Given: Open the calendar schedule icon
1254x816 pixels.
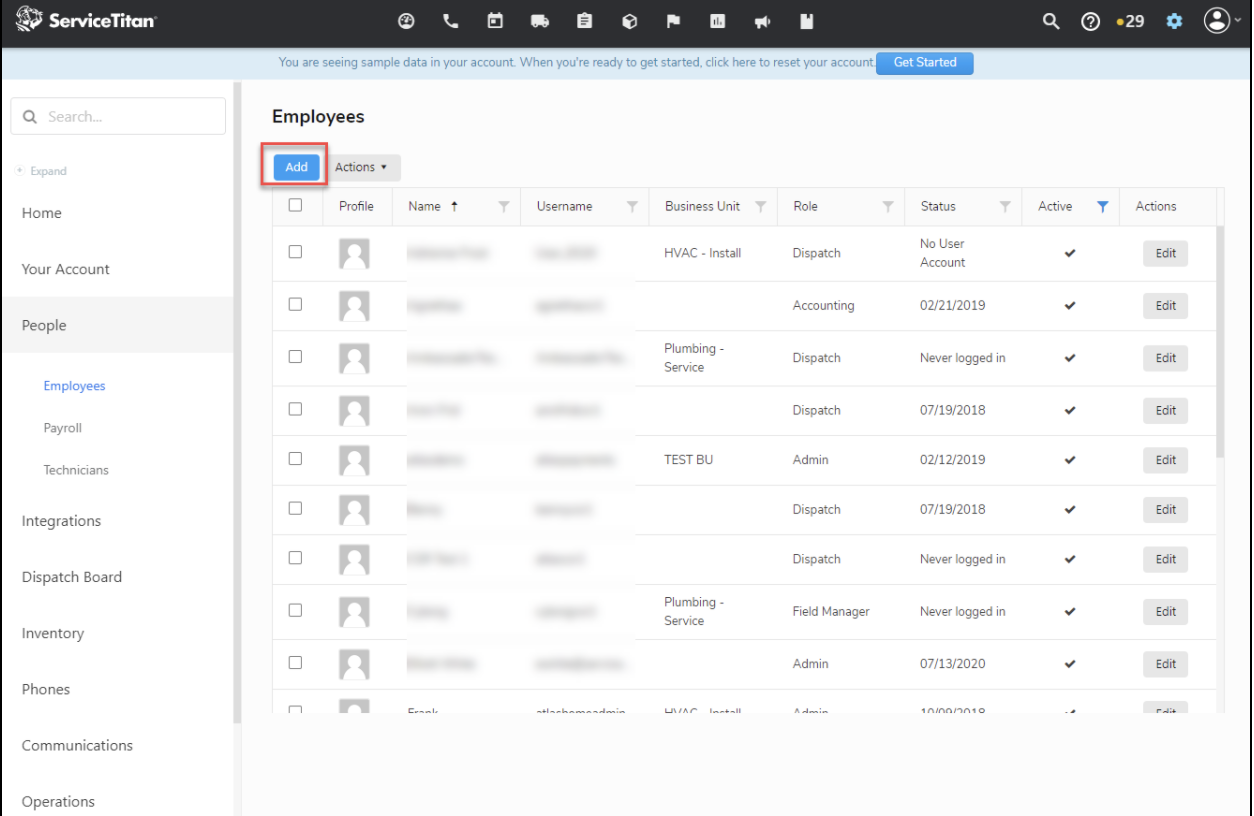Looking at the screenshot, I should tap(494, 21).
